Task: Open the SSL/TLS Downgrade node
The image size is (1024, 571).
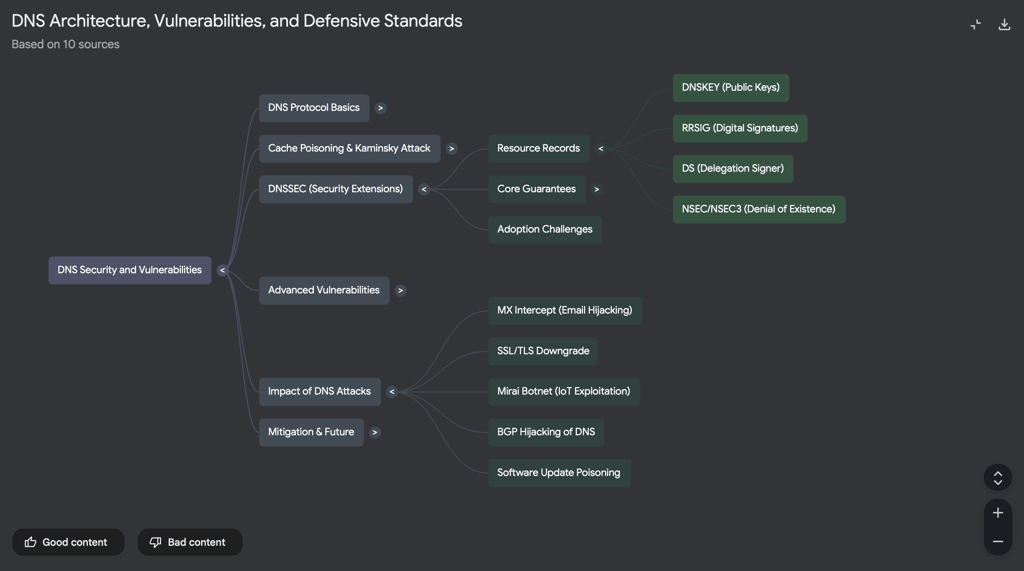Action: click(543, 351)
